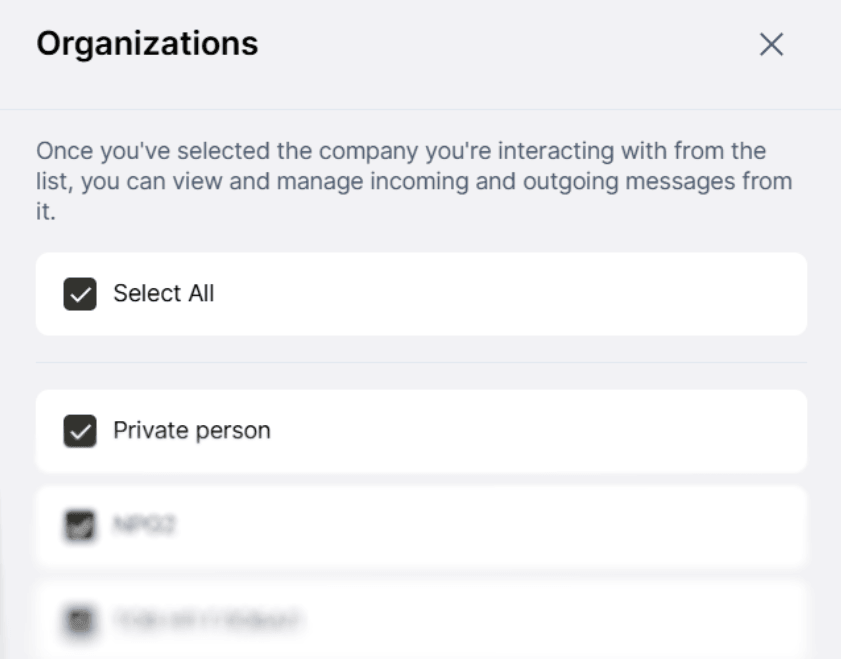
Task: Click the Organizations dialog title
Action: pyautogui.click(x=147, y=44)
